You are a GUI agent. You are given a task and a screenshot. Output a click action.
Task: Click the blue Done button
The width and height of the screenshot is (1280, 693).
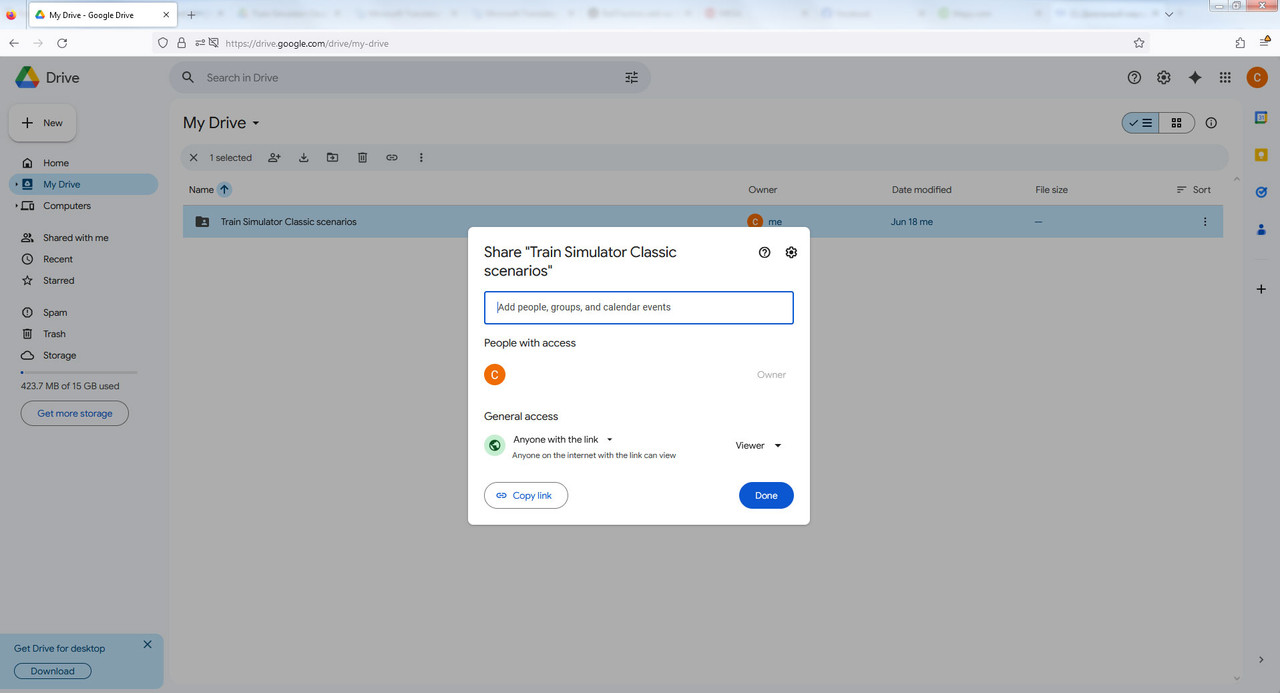click(x=766, y=495)
